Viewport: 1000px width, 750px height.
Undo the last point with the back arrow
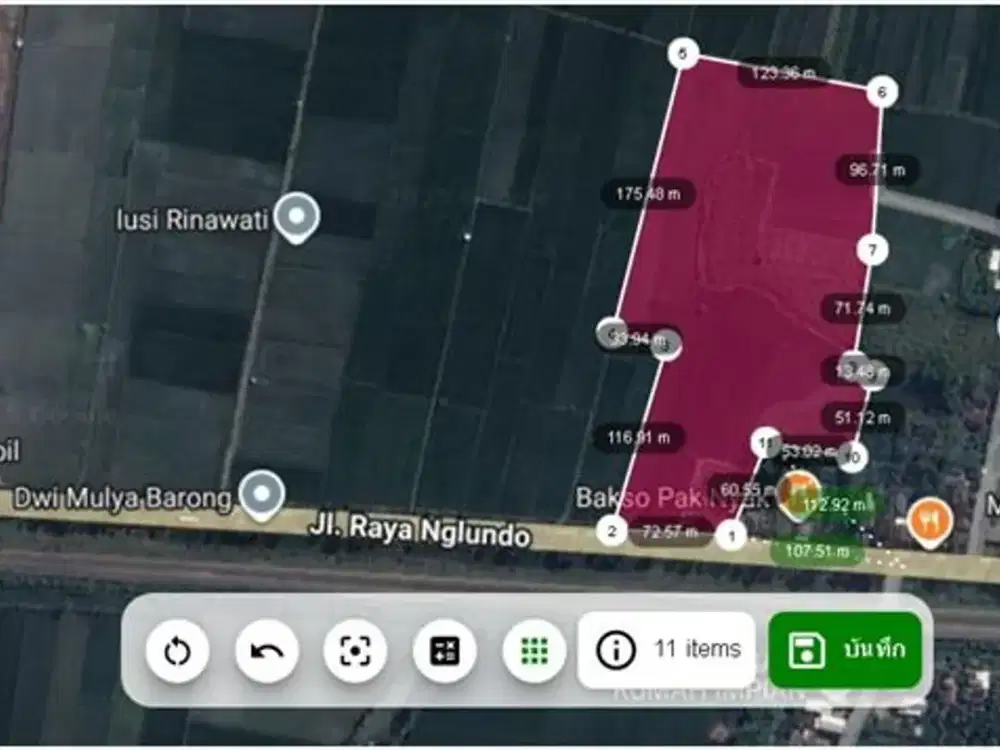point(266,651)
